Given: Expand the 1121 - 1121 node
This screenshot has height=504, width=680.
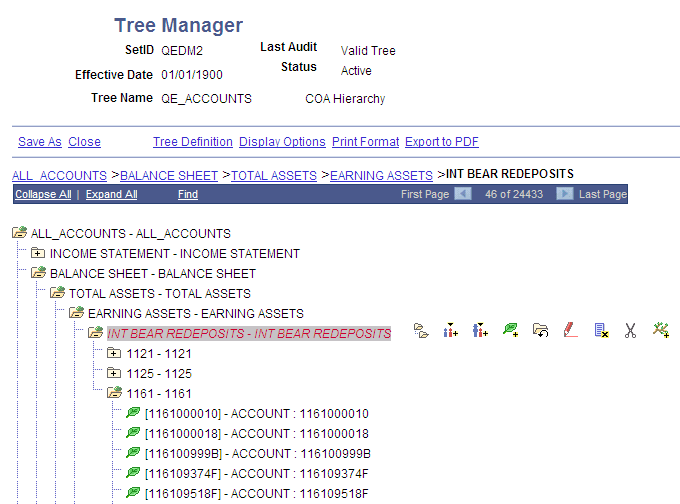Looking at the screenshot, I should click(114, 353).
